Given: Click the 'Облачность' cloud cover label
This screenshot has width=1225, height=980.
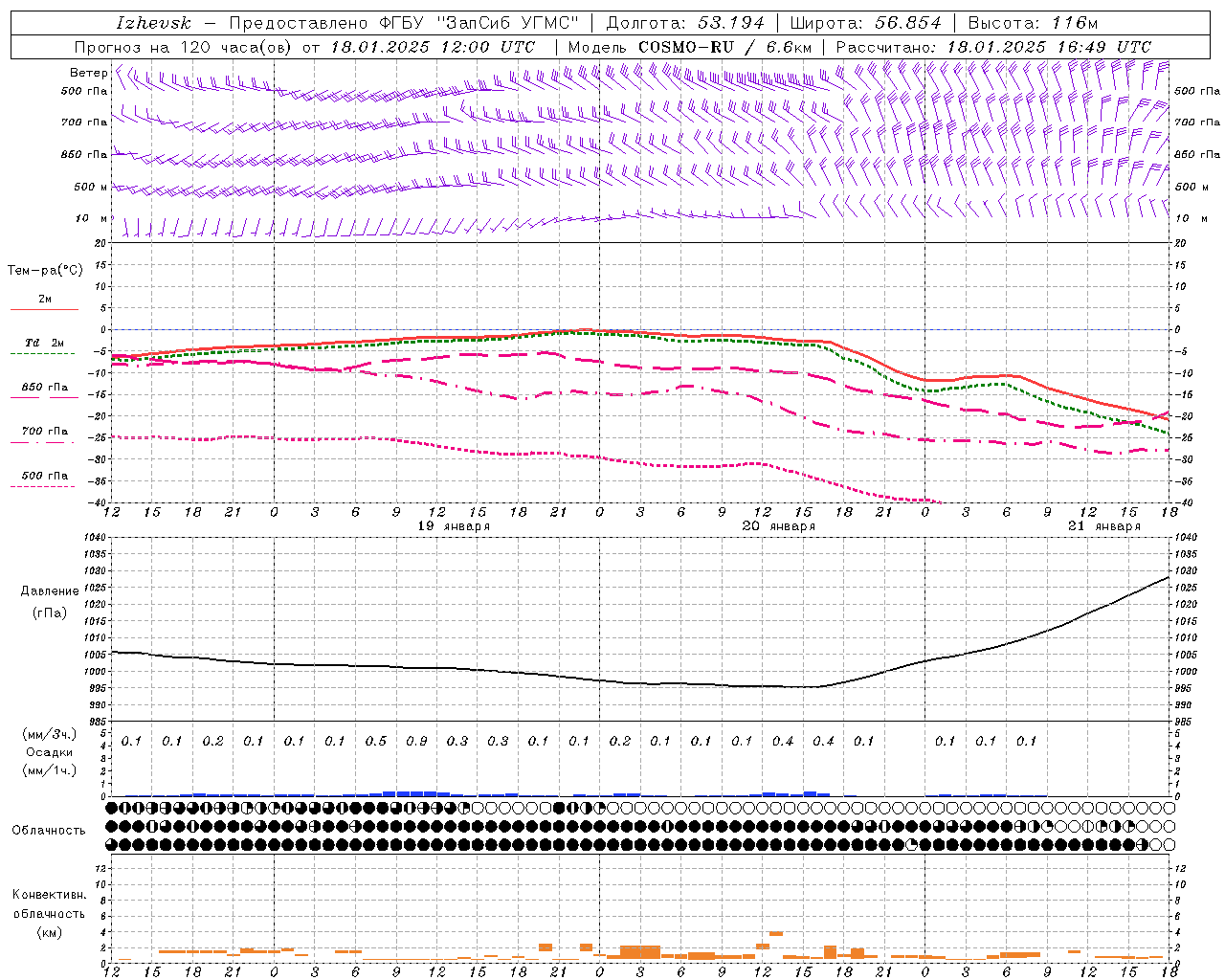Looking at the screenshot, I should [49, 831].
